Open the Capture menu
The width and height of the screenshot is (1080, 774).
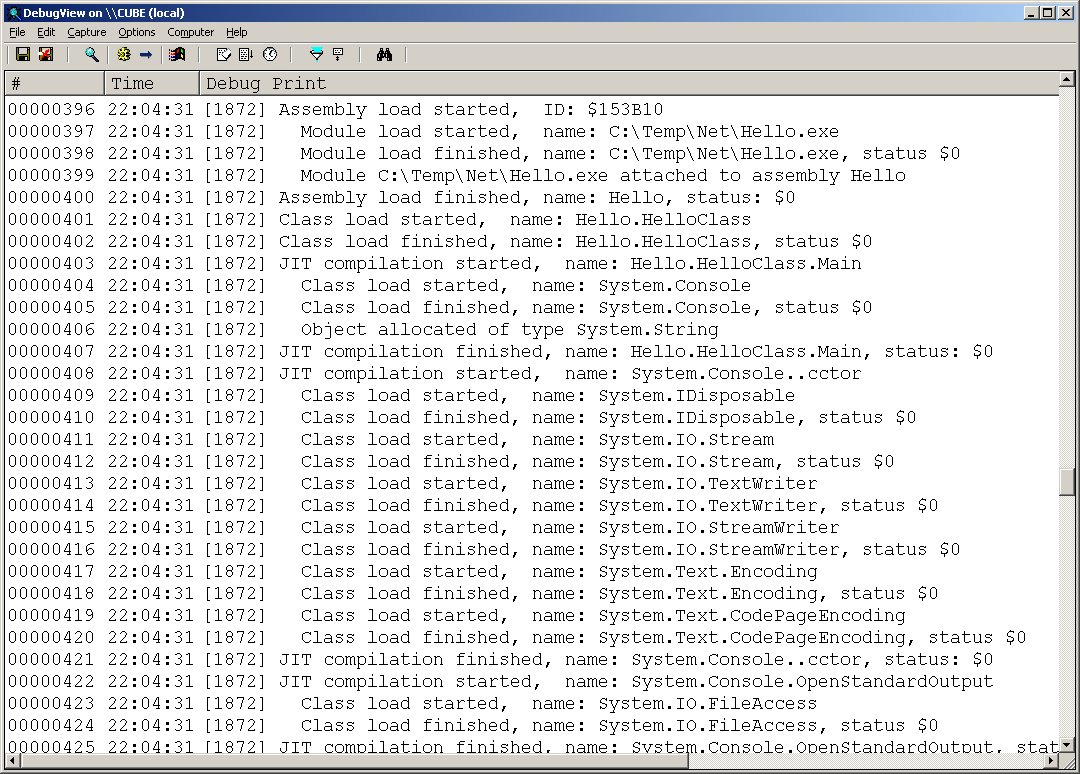point(86,32)
